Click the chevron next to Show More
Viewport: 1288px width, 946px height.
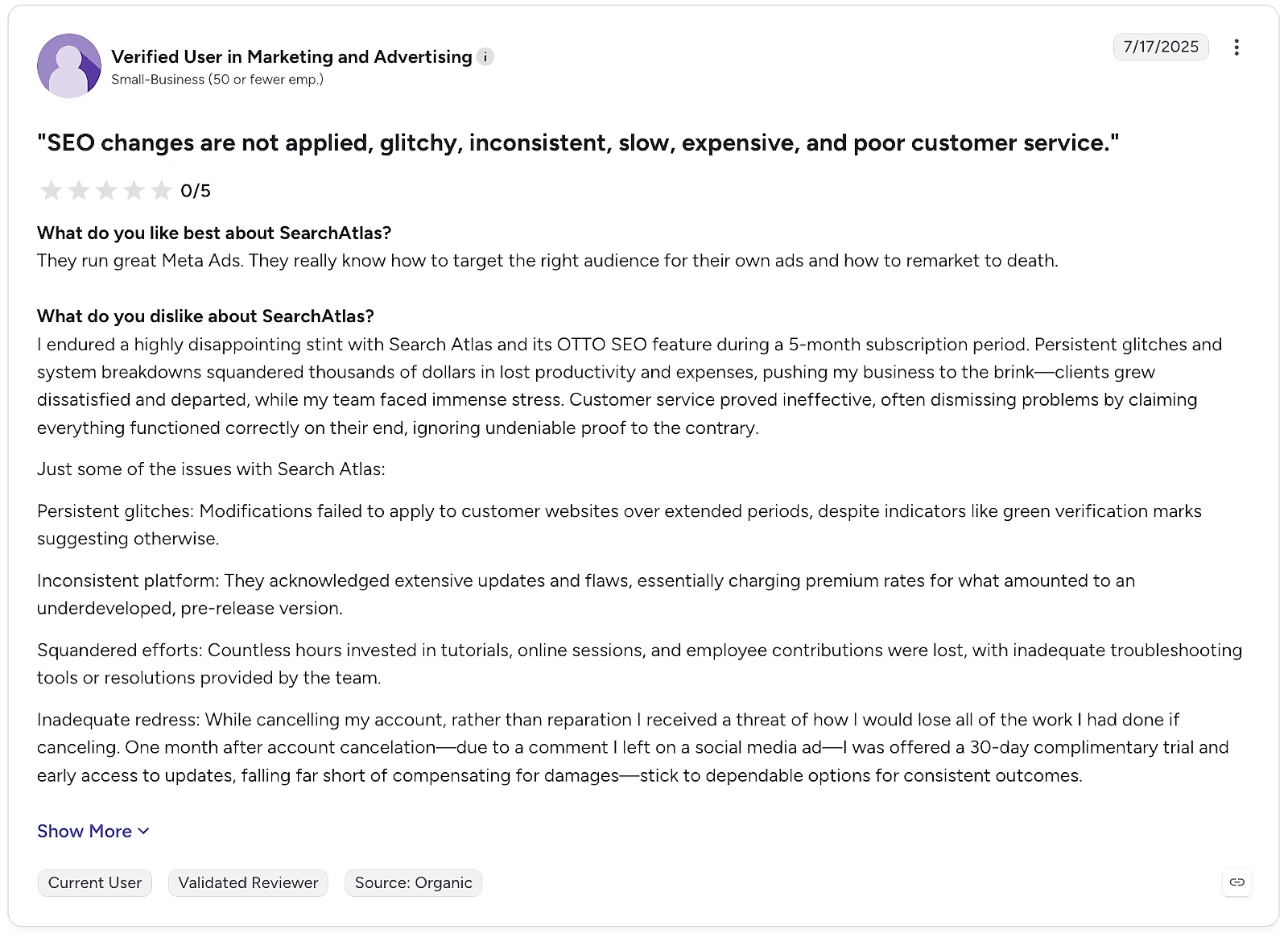click(x=143, y=832)
